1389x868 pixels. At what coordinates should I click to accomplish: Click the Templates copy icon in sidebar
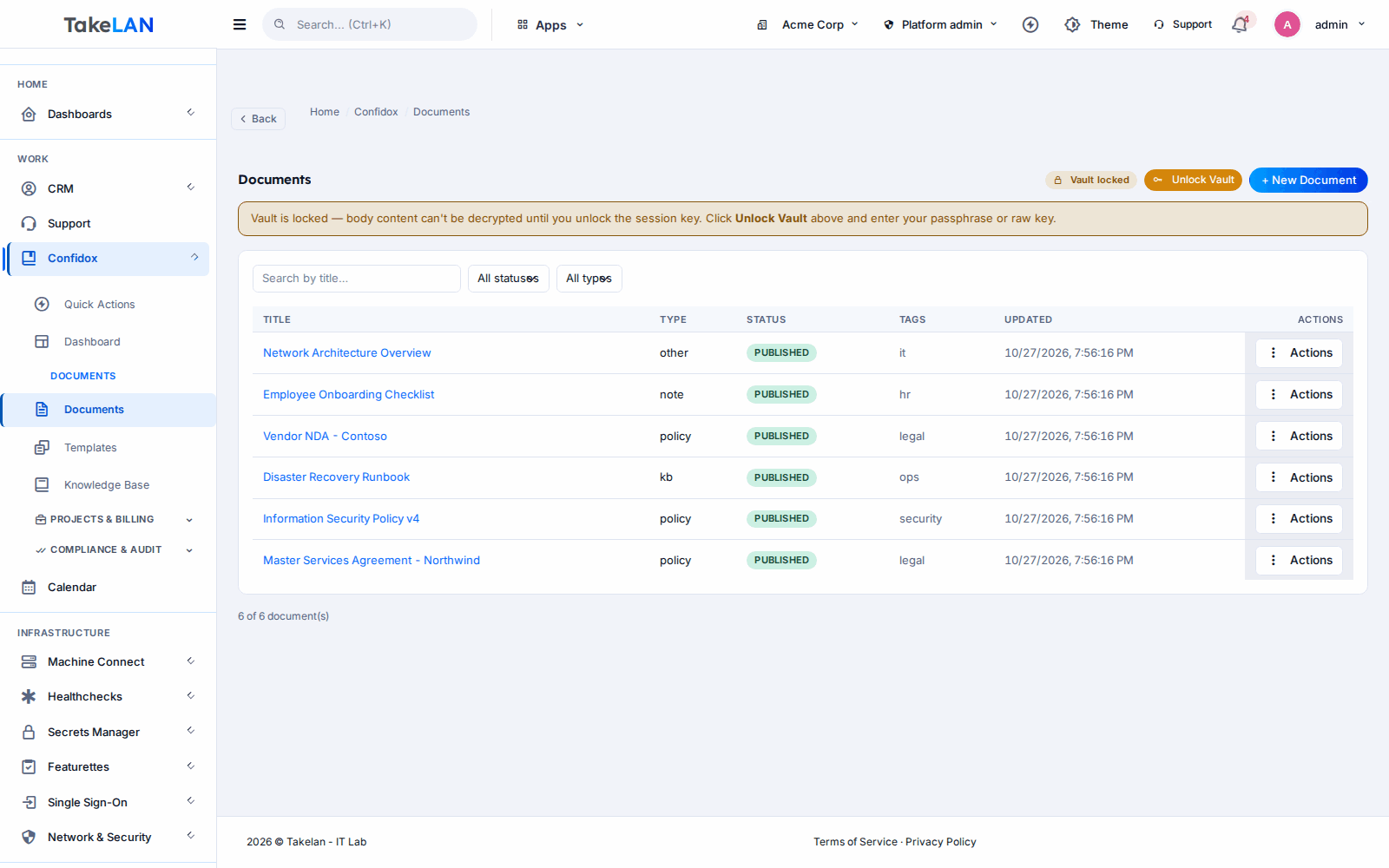[x=42, y=447]
